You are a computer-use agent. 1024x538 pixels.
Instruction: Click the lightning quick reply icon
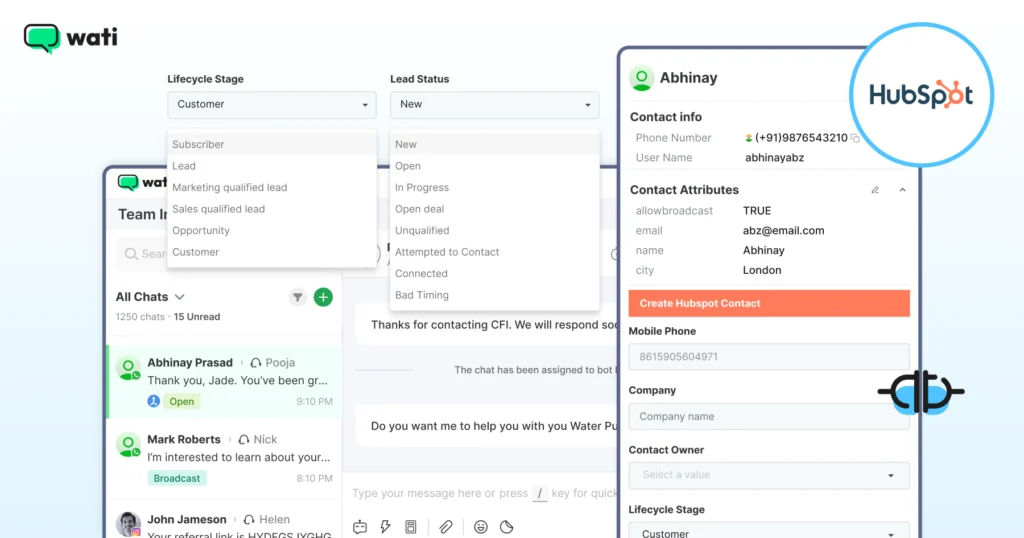click(385, 527)
